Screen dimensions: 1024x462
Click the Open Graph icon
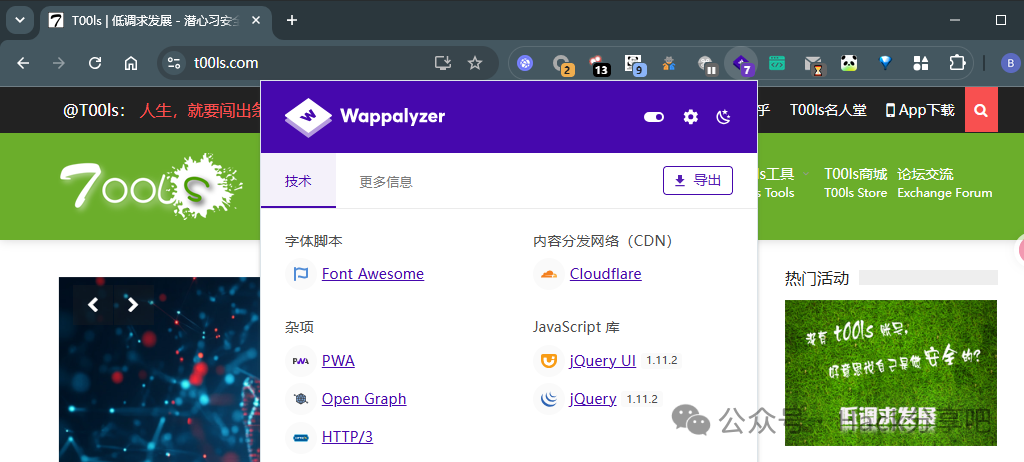300,399
